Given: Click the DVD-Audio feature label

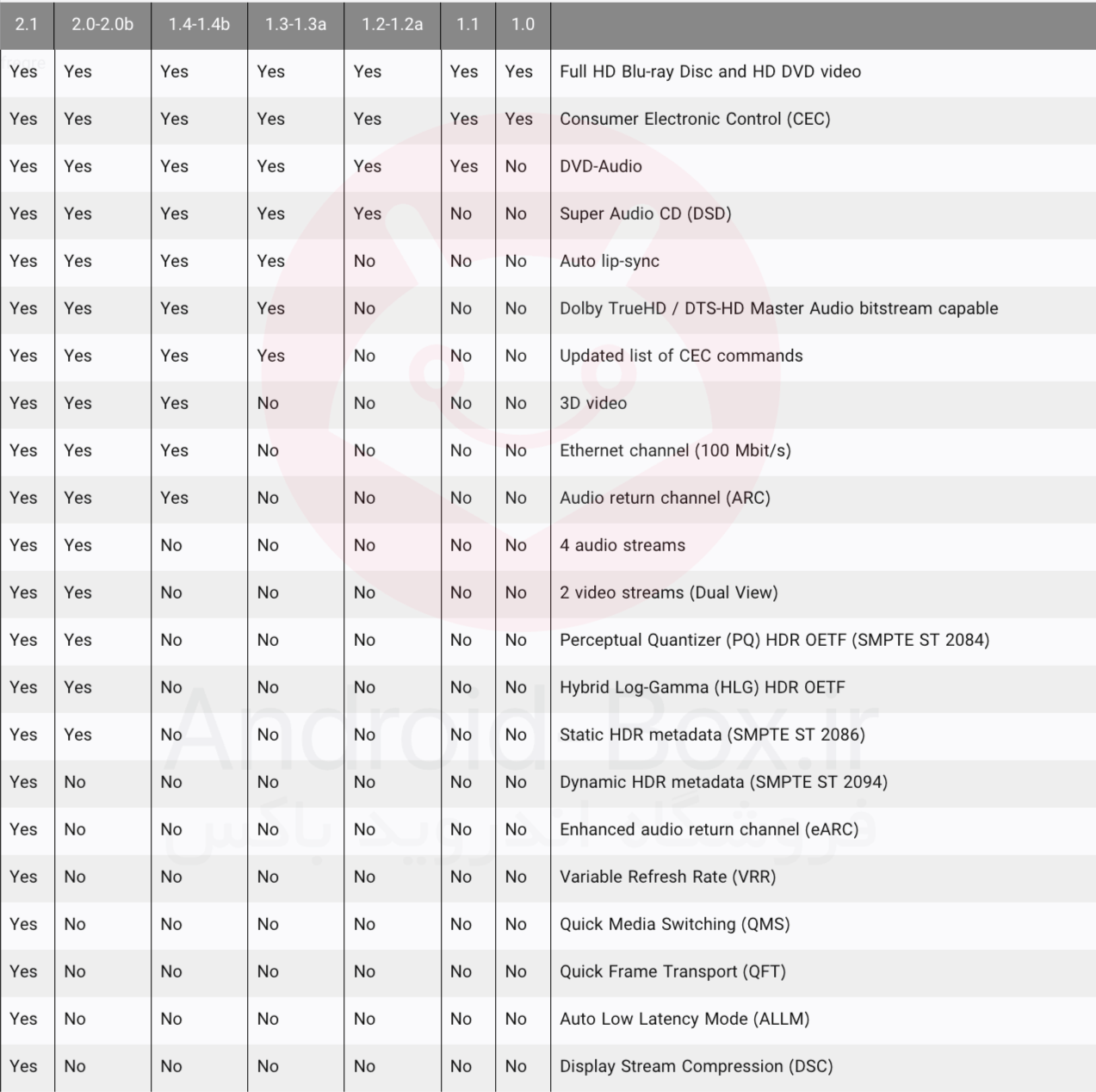Looking at the screenshot, I should 601,166.
